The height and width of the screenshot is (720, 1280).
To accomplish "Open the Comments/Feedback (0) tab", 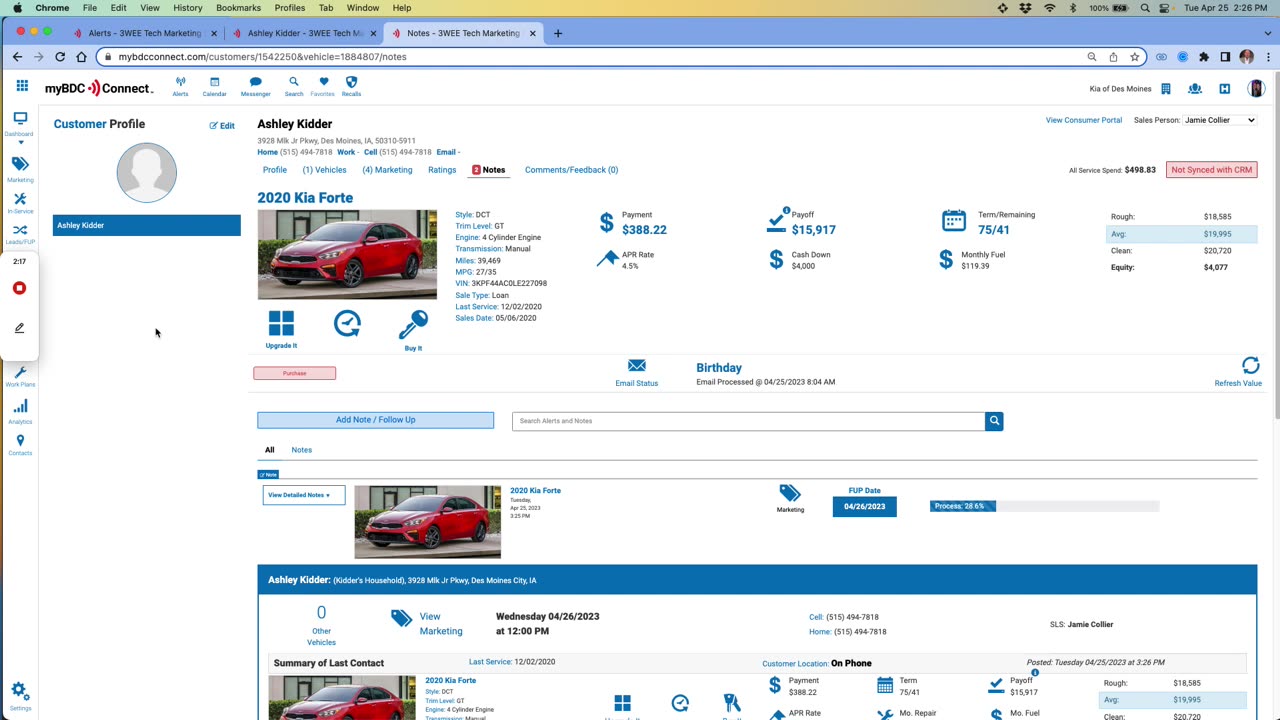I will 571,170.
